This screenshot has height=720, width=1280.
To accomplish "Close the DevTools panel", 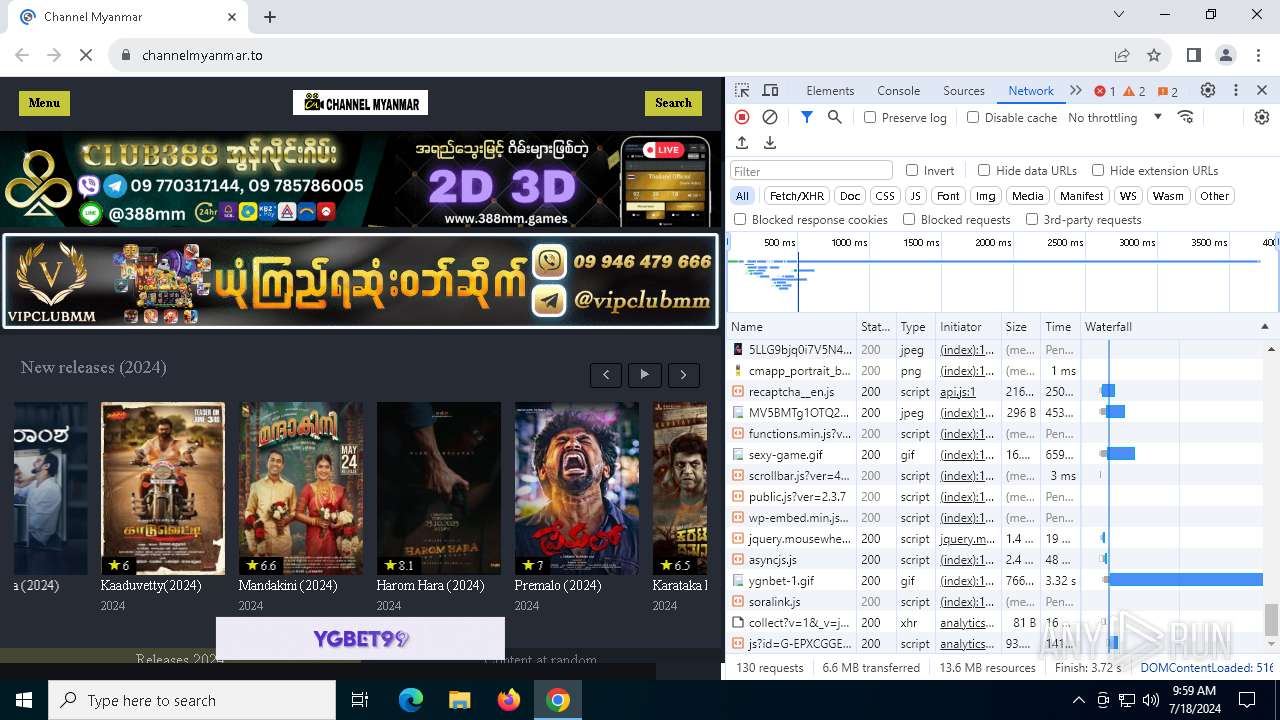I will [x=1262, y=90].
